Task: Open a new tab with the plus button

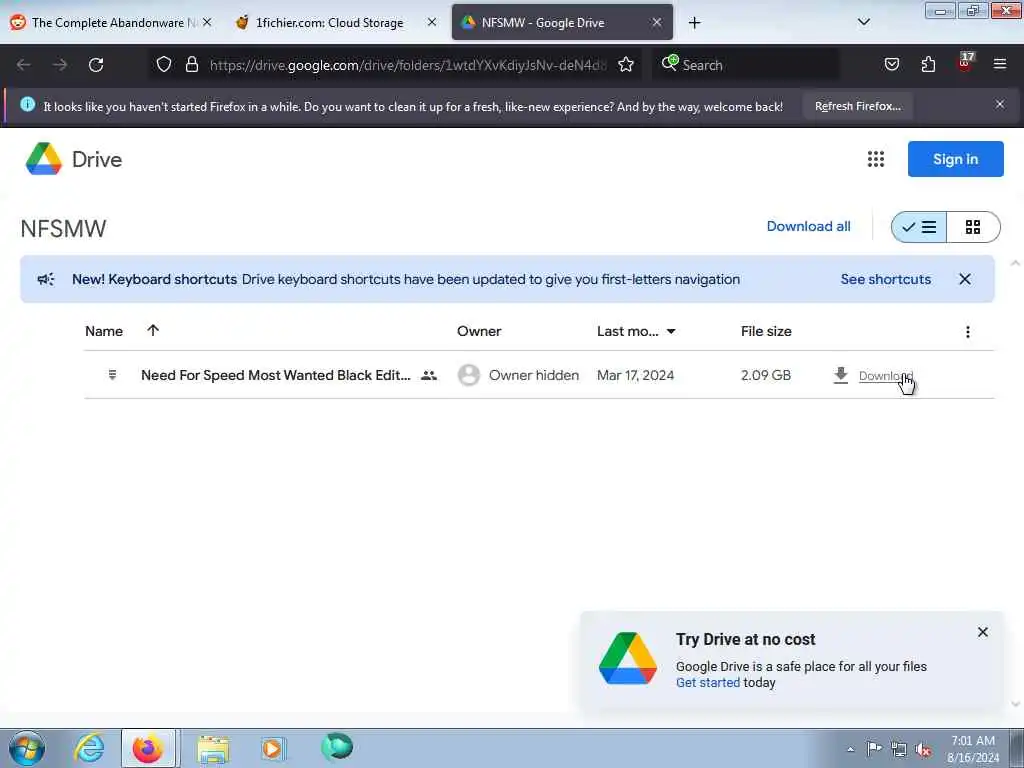Action: (694, 23)
